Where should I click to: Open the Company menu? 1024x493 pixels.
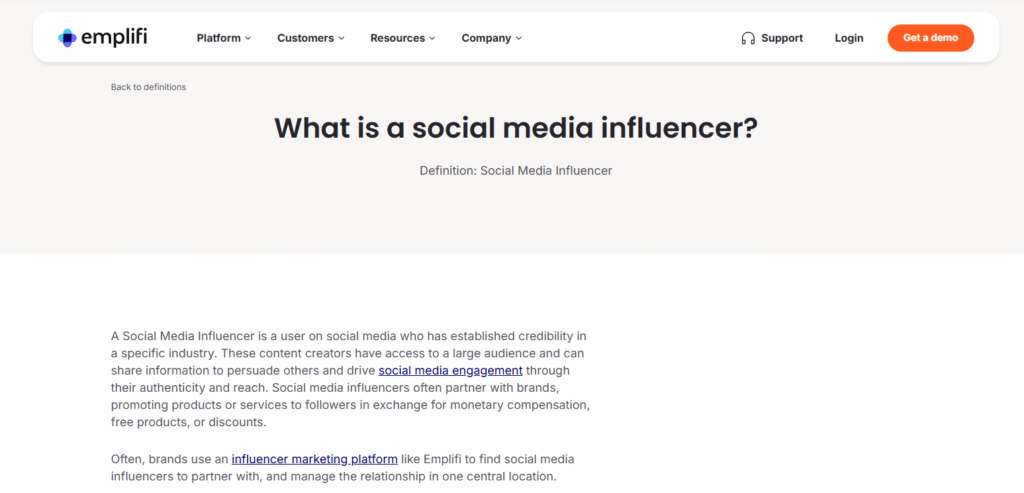tap(486, 38)
